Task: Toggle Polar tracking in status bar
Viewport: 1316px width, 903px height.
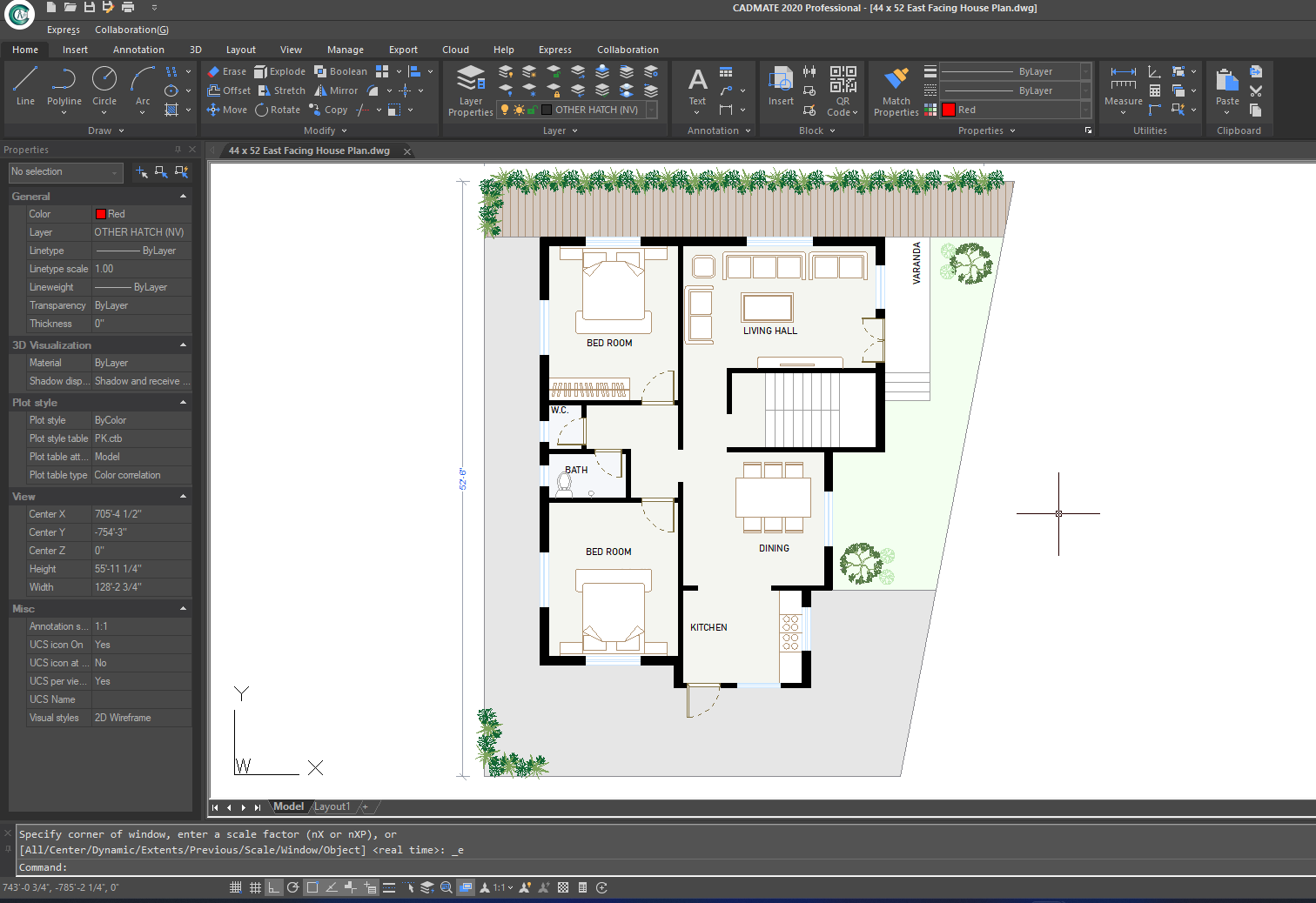Action: [293, 887]
